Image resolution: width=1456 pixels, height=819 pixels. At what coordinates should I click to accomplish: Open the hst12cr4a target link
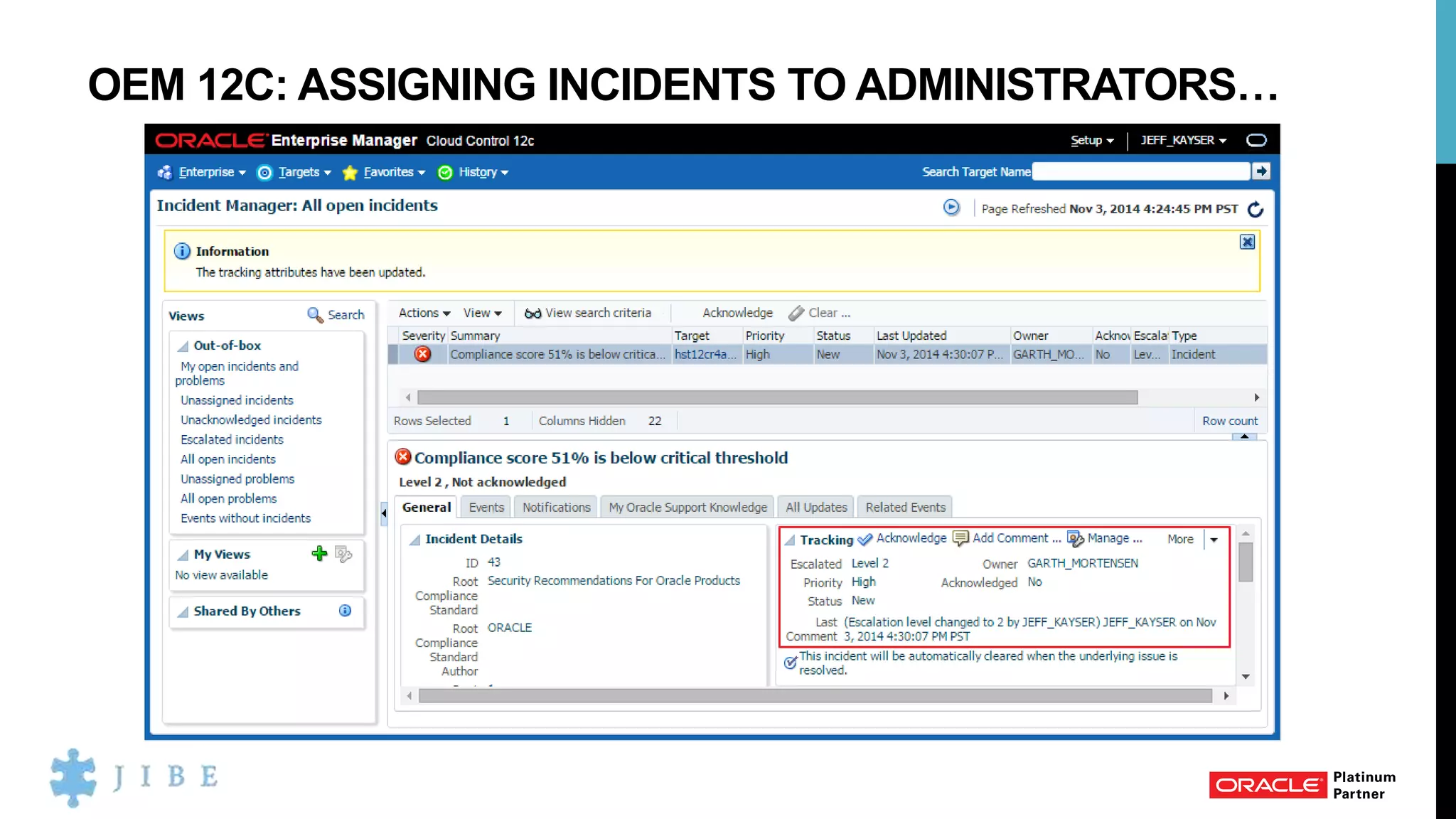[705, 354]
